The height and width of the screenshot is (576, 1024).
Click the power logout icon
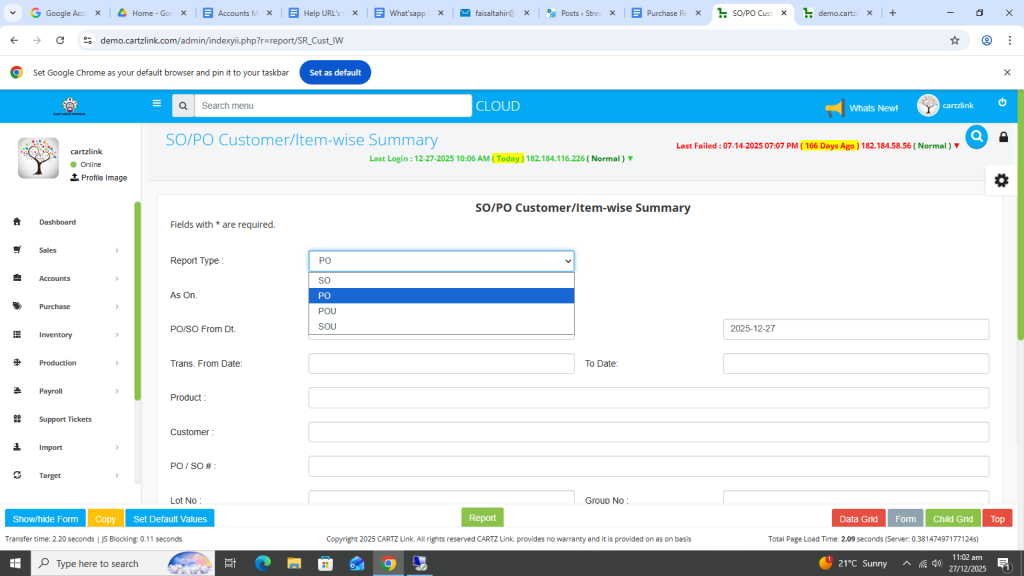(x=1002, y=103)
